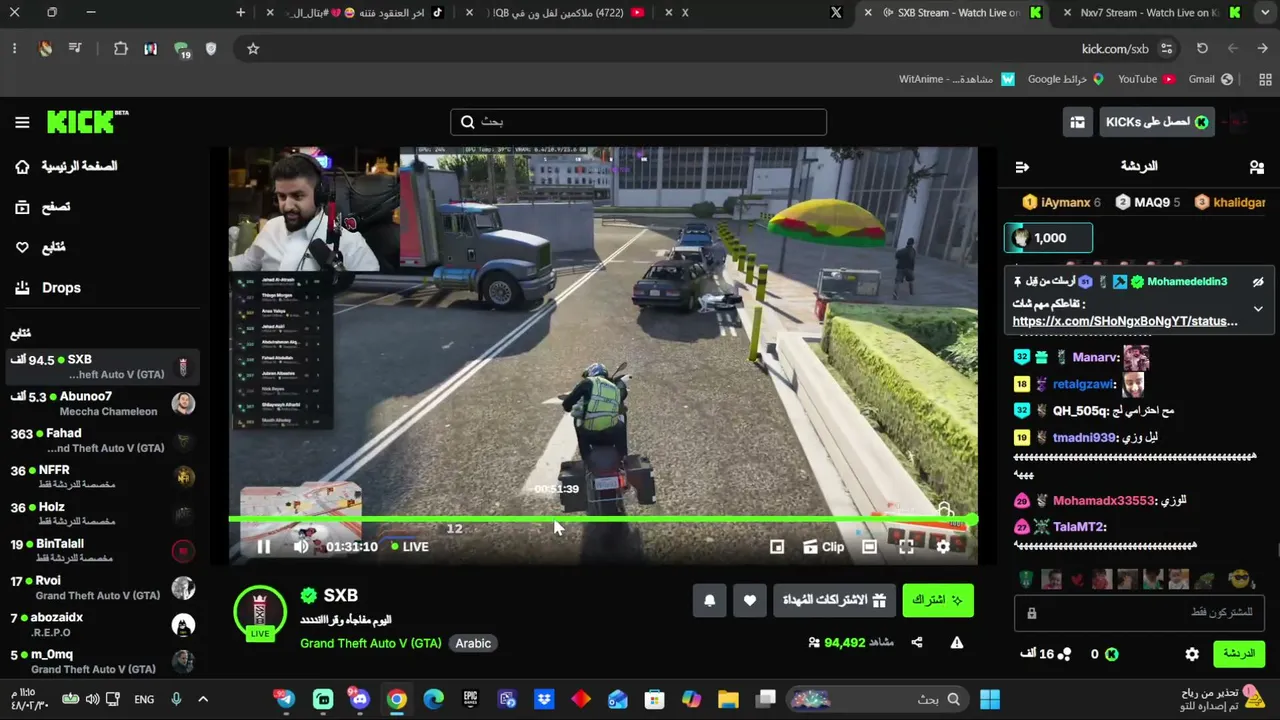
Task: Toggle theater mode in the player
Action: [869, 547]
